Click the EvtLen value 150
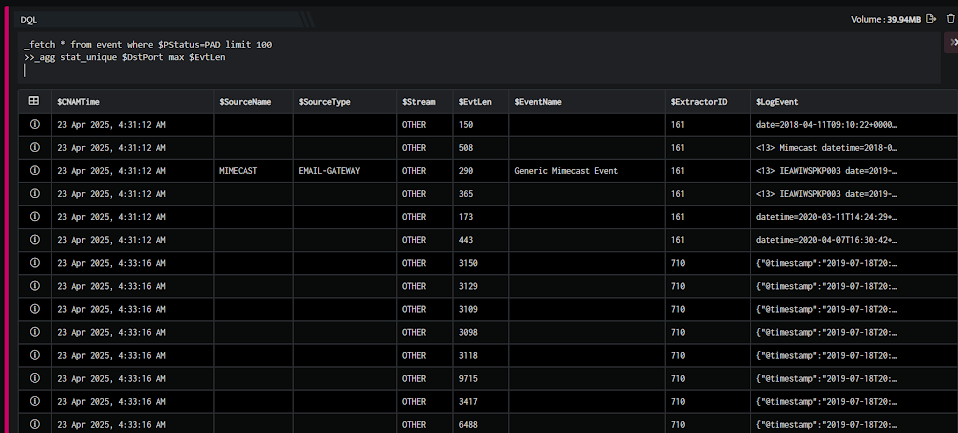The width and height of the screenshot is (958, 433). coord(466,125)
